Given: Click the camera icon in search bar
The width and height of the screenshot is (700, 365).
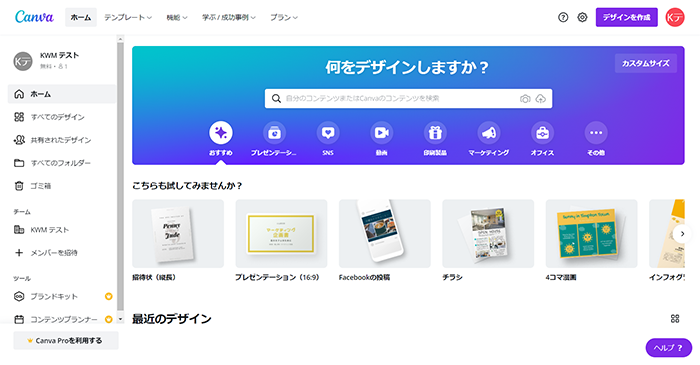Looking at the screenshot, I should point(525,99).
